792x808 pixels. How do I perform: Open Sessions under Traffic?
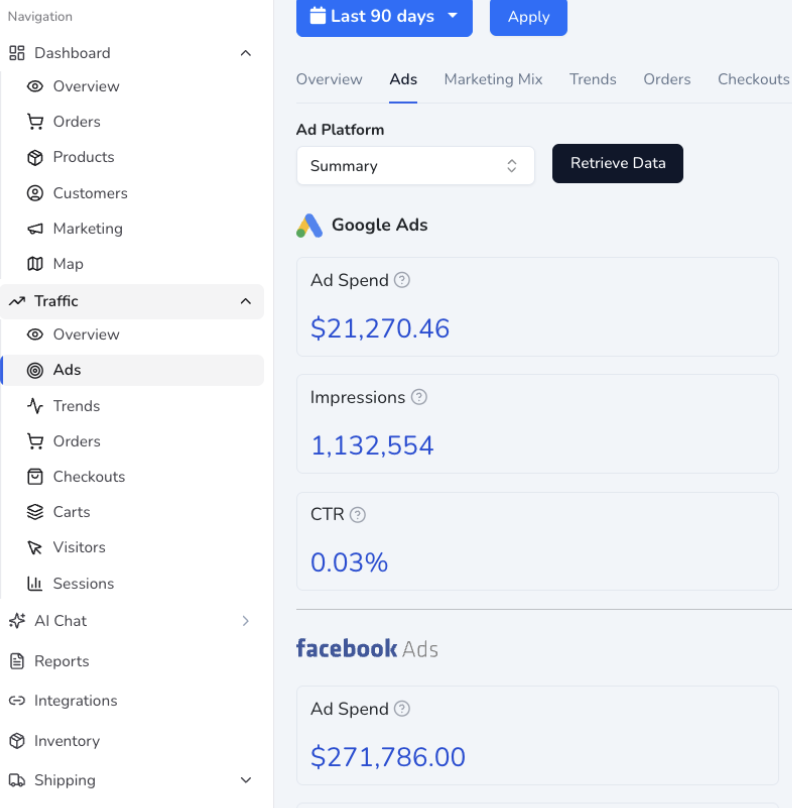83,583
